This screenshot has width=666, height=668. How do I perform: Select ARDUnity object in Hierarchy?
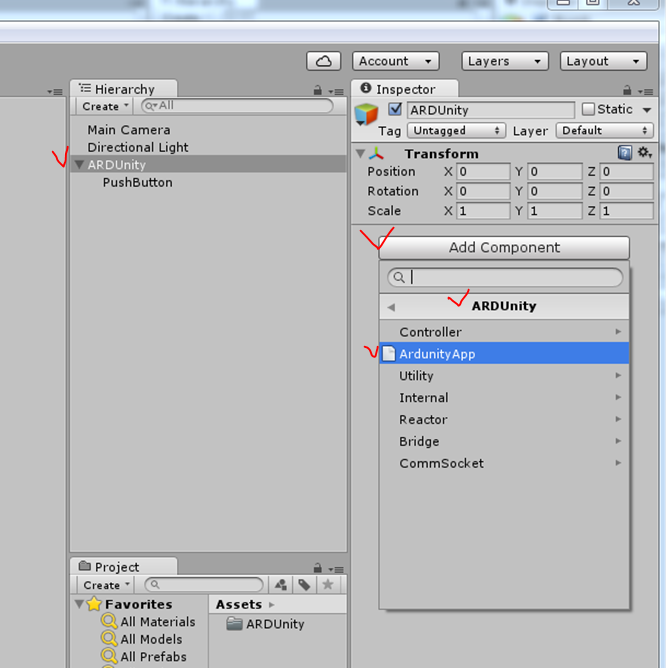point(208,164)
